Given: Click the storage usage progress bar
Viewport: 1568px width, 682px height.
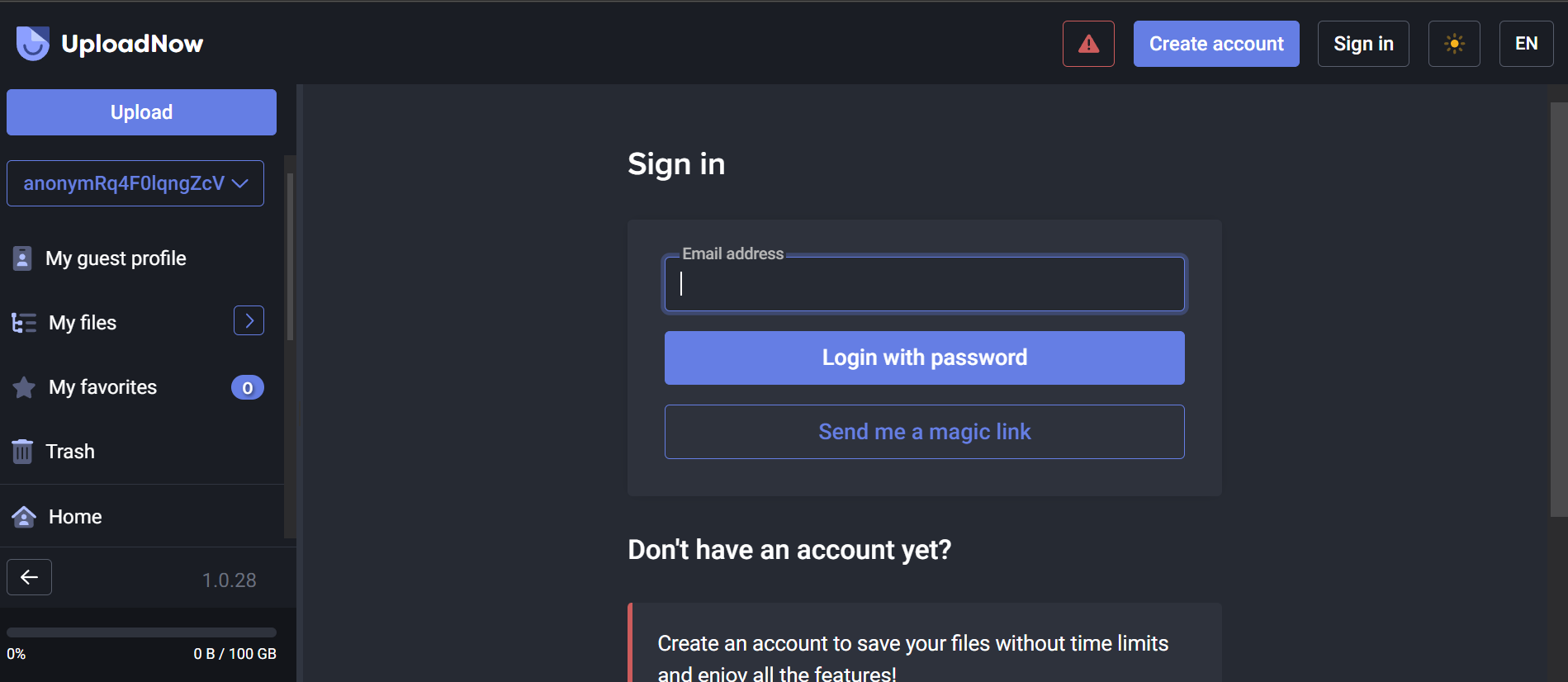Looking at the screenshot, I should 141,632.
